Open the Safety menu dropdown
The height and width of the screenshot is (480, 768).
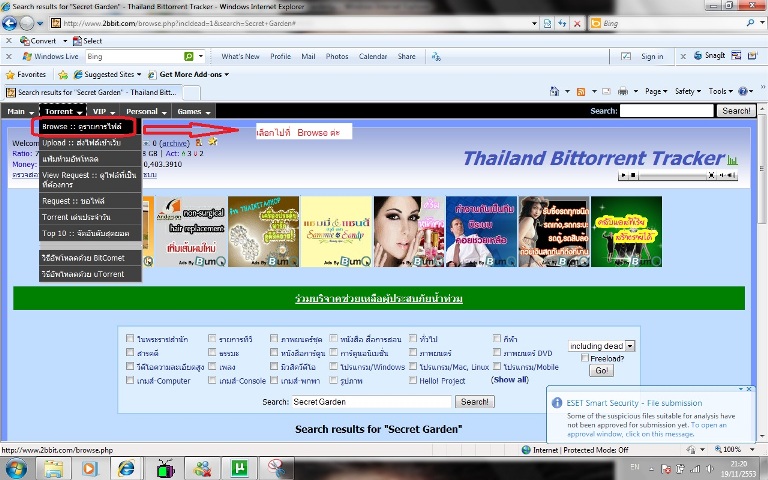(688, 91)
